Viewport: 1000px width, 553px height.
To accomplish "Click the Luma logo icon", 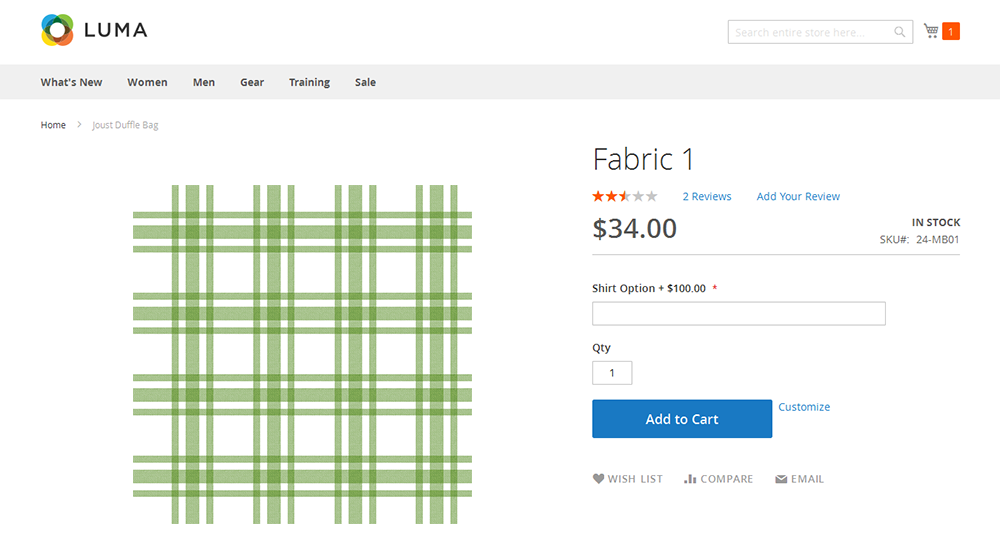I will [57, 30].
